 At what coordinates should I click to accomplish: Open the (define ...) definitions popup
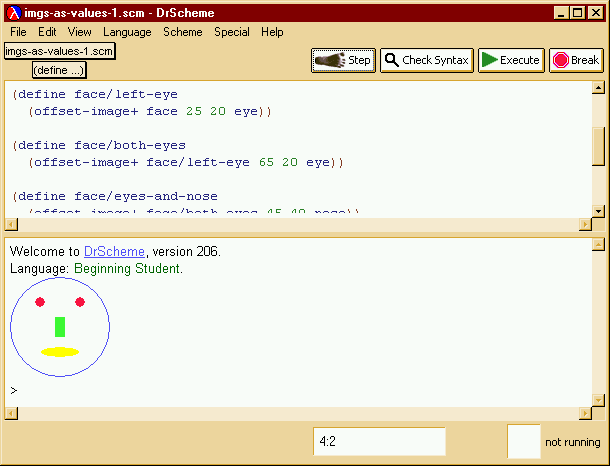click(59, 70)
